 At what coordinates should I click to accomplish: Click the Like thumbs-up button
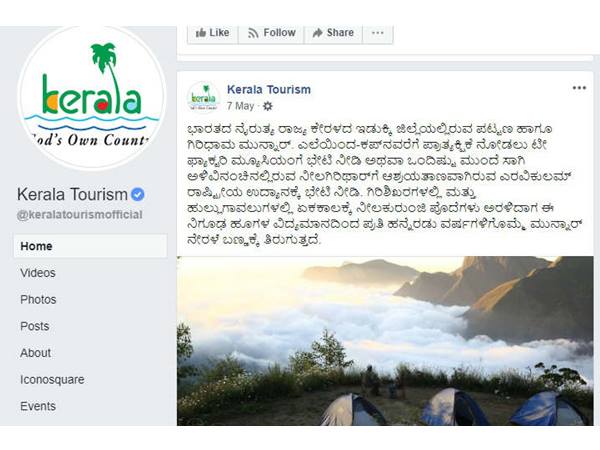pos(213,33)
